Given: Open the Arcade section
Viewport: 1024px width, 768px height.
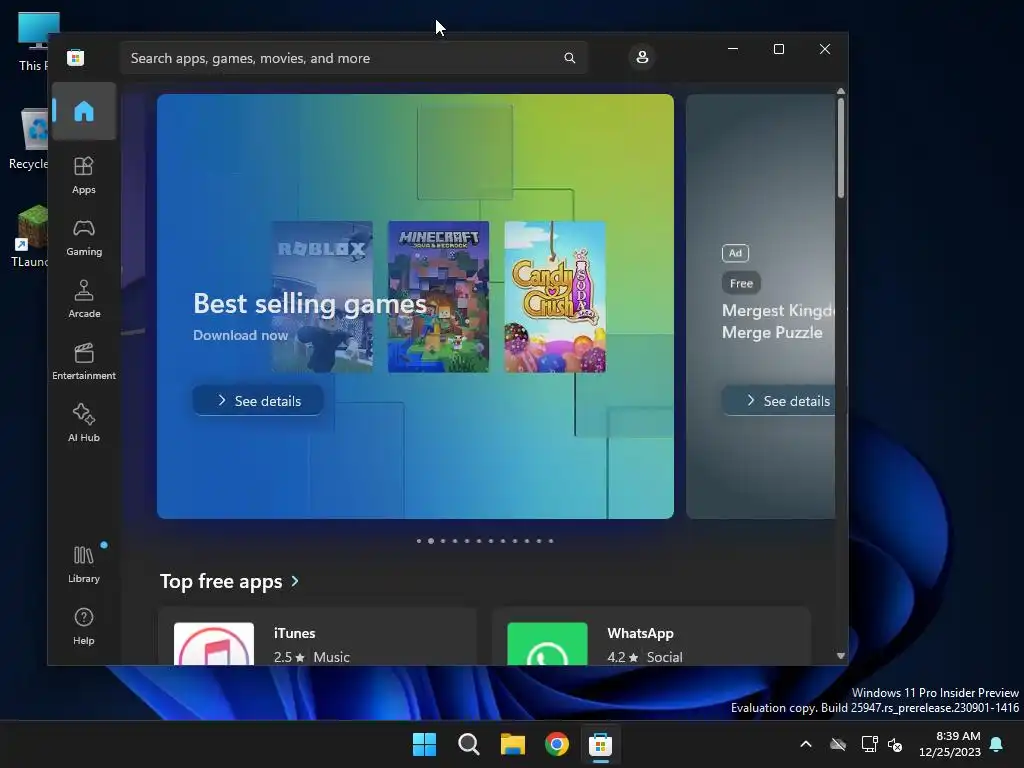Looking at the screenshot, I should (x=84, y=299).
